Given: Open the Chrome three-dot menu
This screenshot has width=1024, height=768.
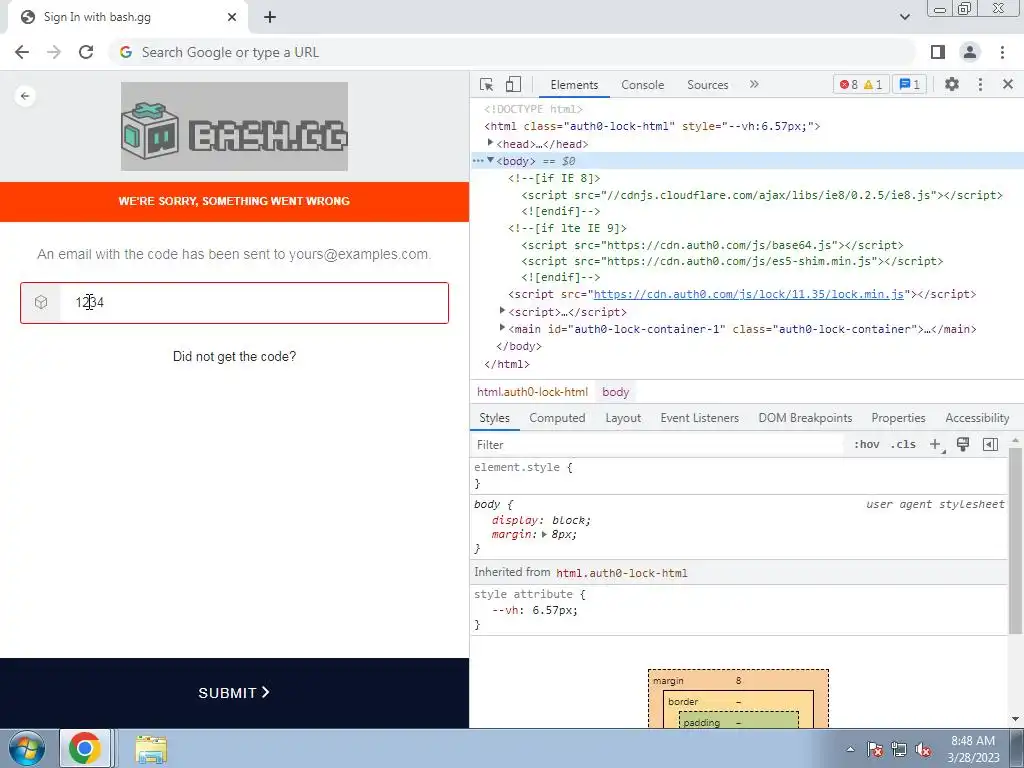Looking at the screenshot, I should [1002, 52].
